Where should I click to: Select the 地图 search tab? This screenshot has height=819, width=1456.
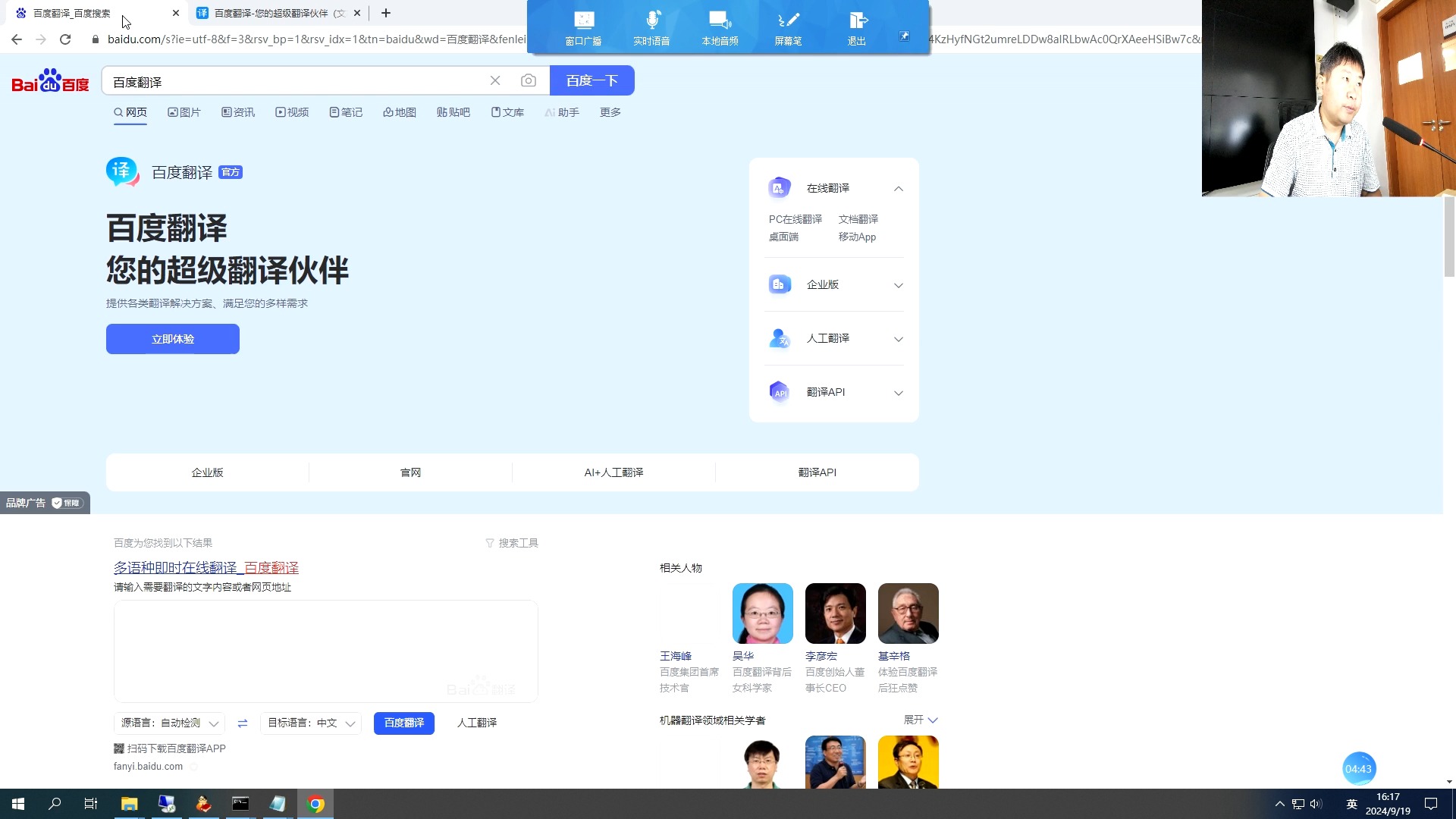click(400, 112)
